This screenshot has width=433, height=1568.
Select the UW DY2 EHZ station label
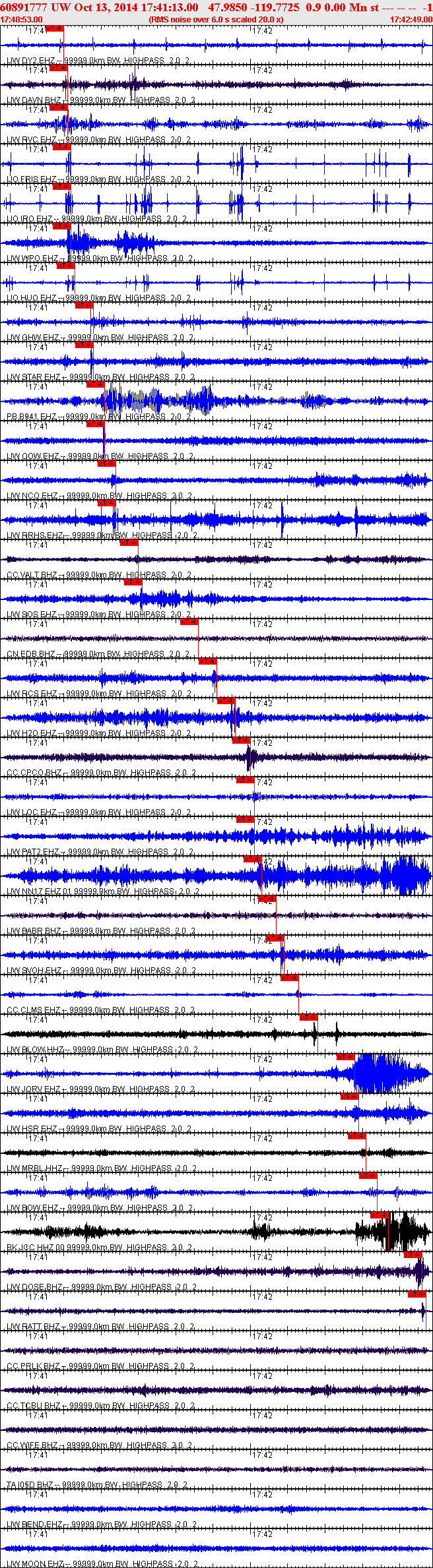[x=32, y=61]
